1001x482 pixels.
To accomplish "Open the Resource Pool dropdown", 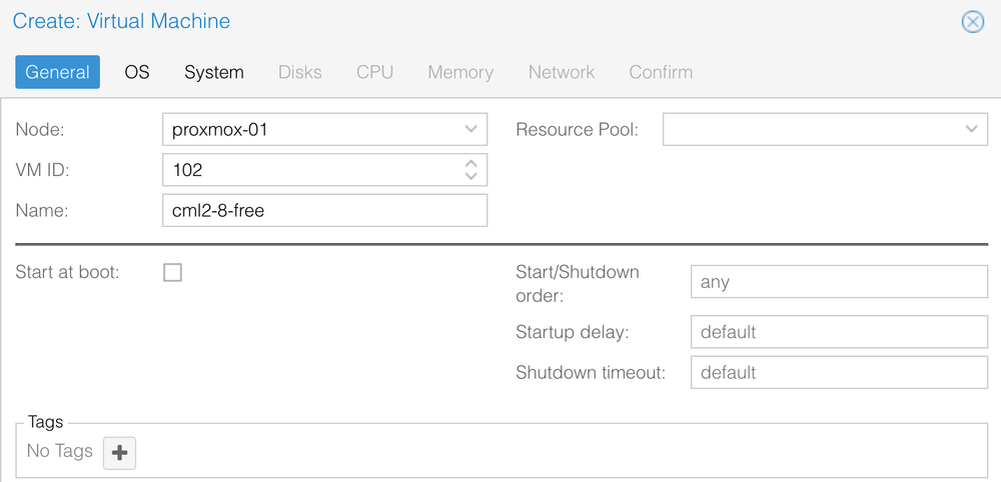I will pyautogui.click(x=971, y=130).
